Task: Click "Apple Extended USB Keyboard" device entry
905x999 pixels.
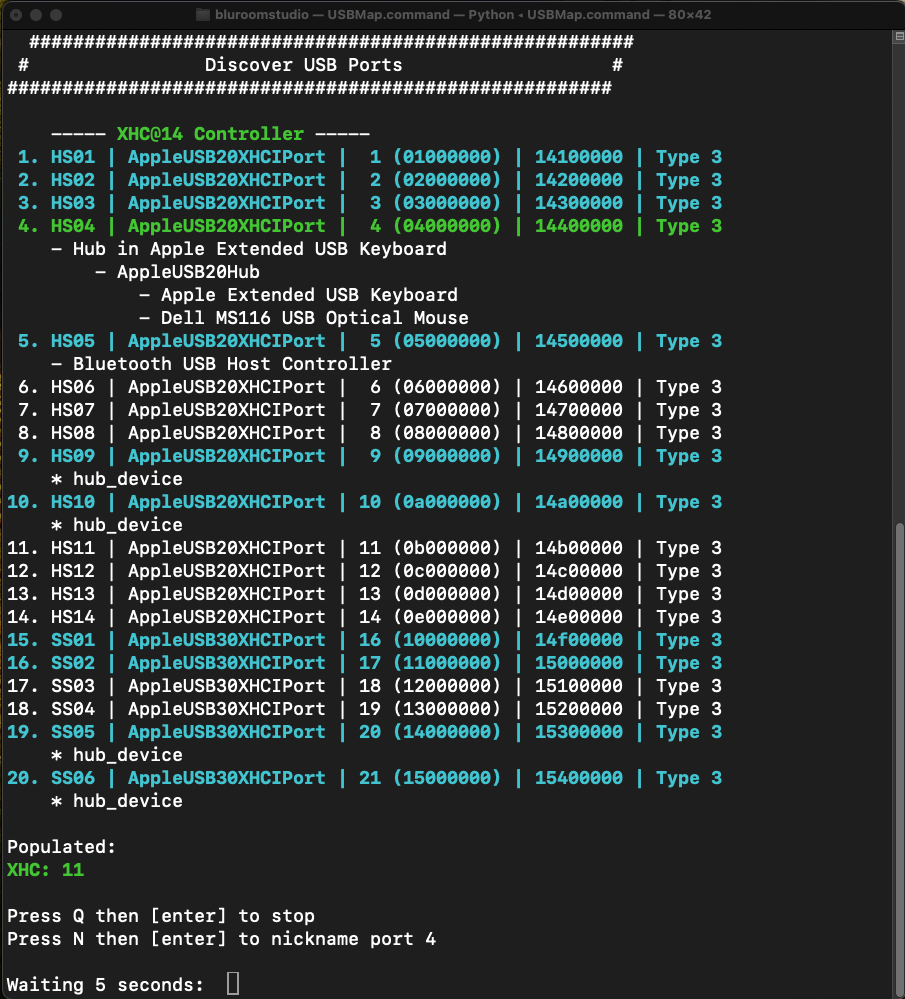Action: 308,295
